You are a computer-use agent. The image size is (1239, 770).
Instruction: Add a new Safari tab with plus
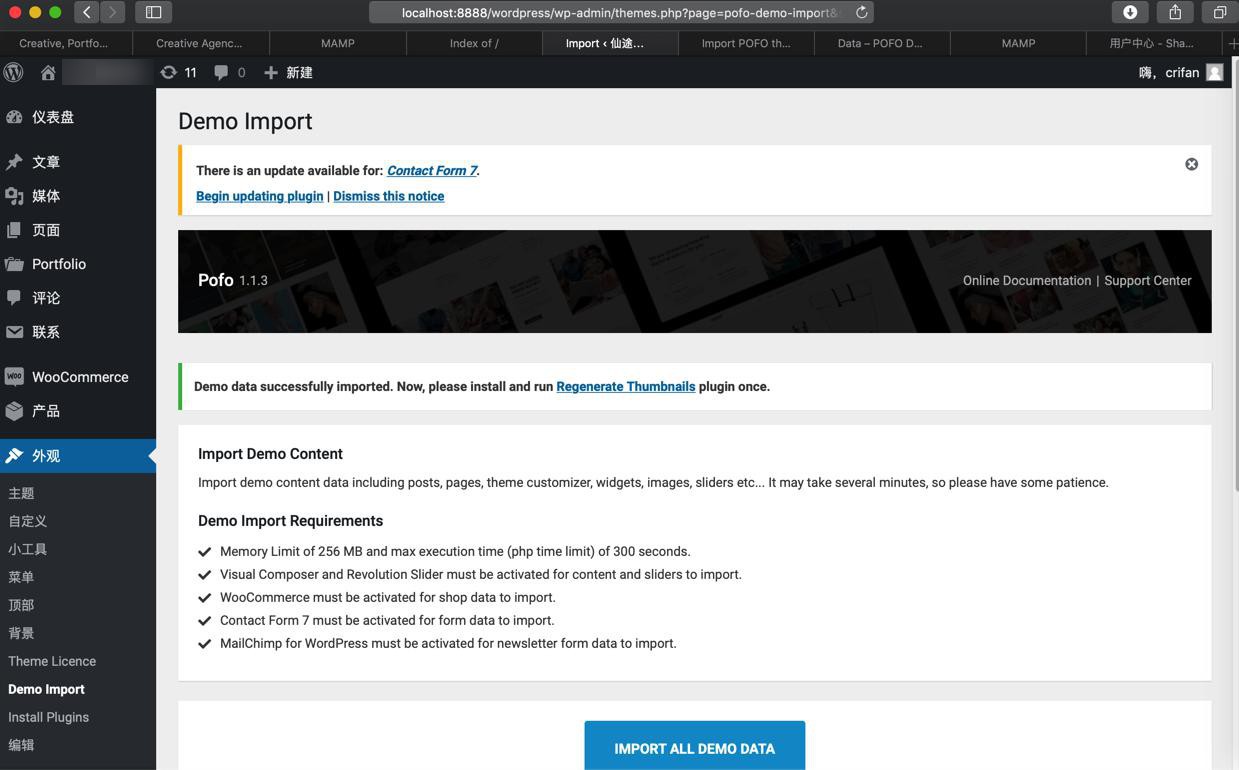tap(1232, 43)
